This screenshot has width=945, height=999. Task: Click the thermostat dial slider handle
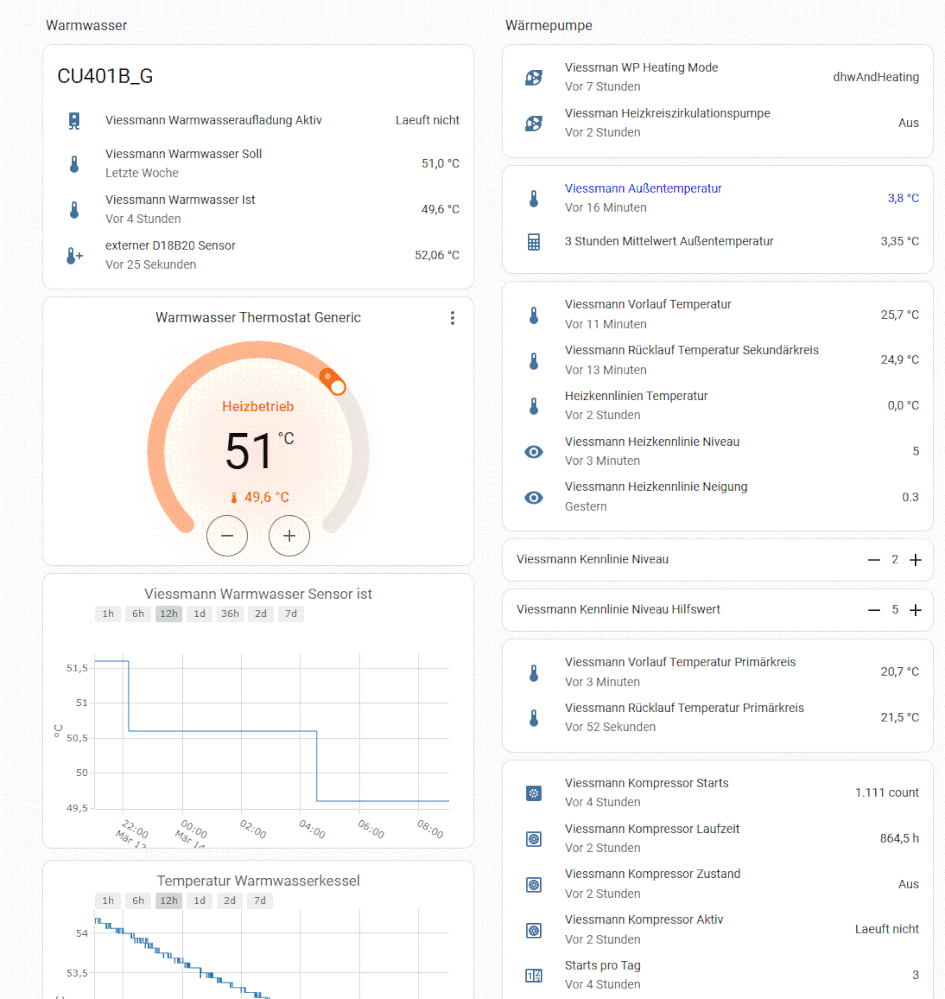338,387
